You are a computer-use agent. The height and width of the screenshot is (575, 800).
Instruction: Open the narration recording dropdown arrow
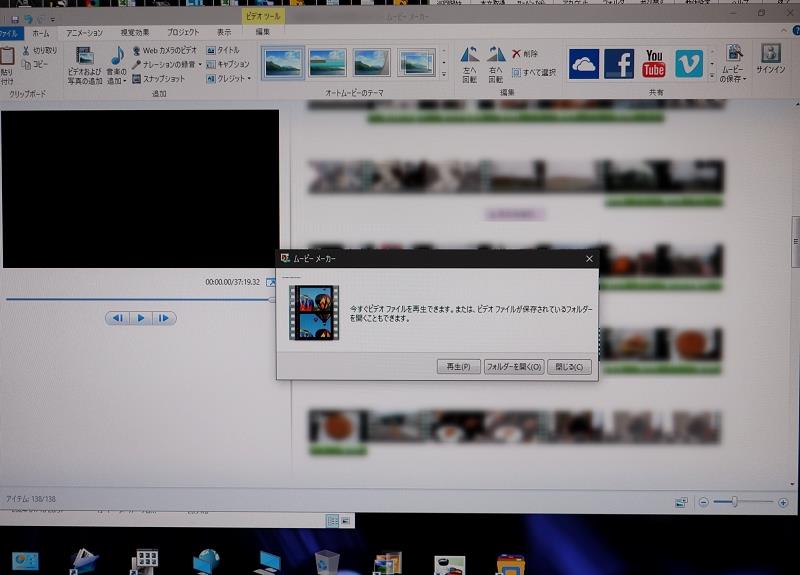tap(200, 65)
